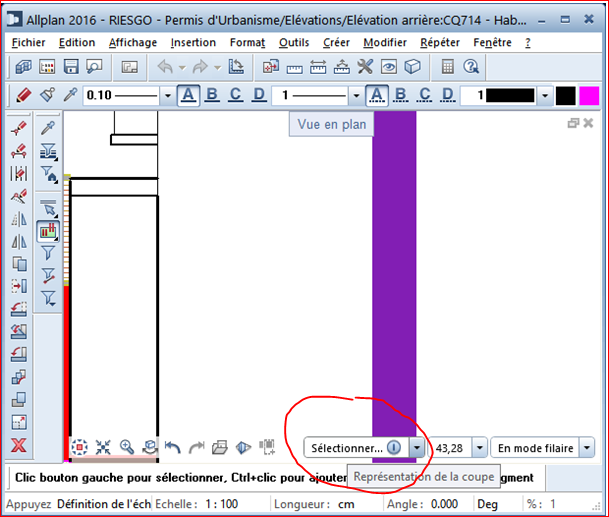Expand the undo history dropdown arrow
Screen dimensions: 609x517
point(182,68)
